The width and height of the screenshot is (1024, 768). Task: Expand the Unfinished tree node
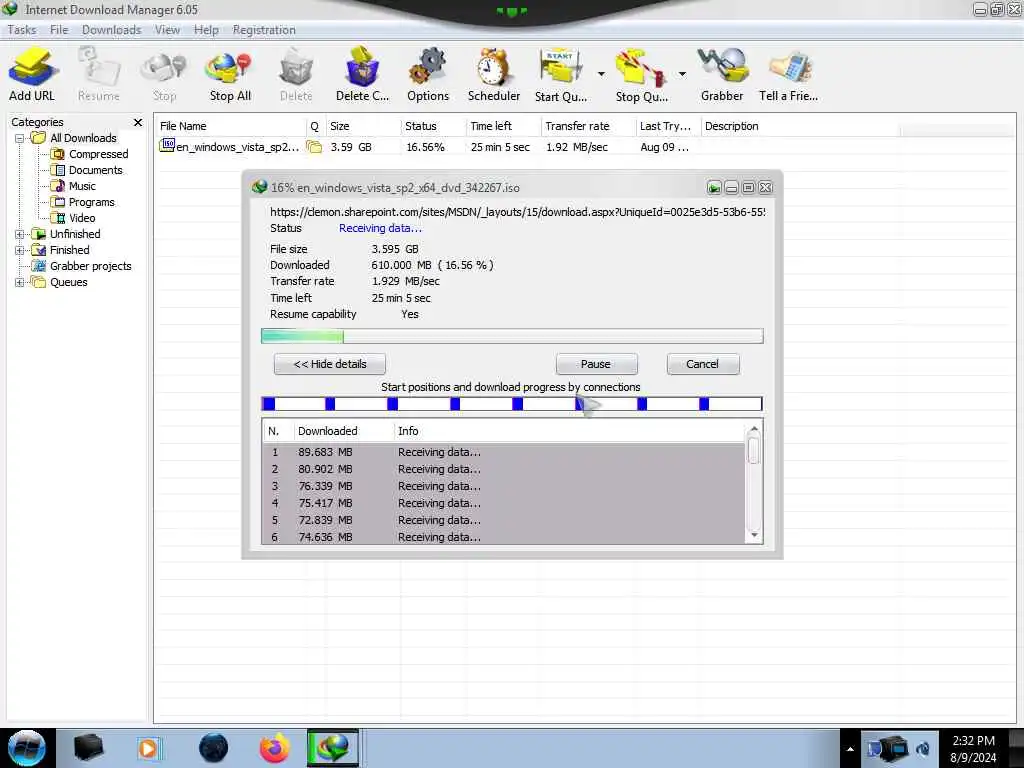[x=20, y=234]
